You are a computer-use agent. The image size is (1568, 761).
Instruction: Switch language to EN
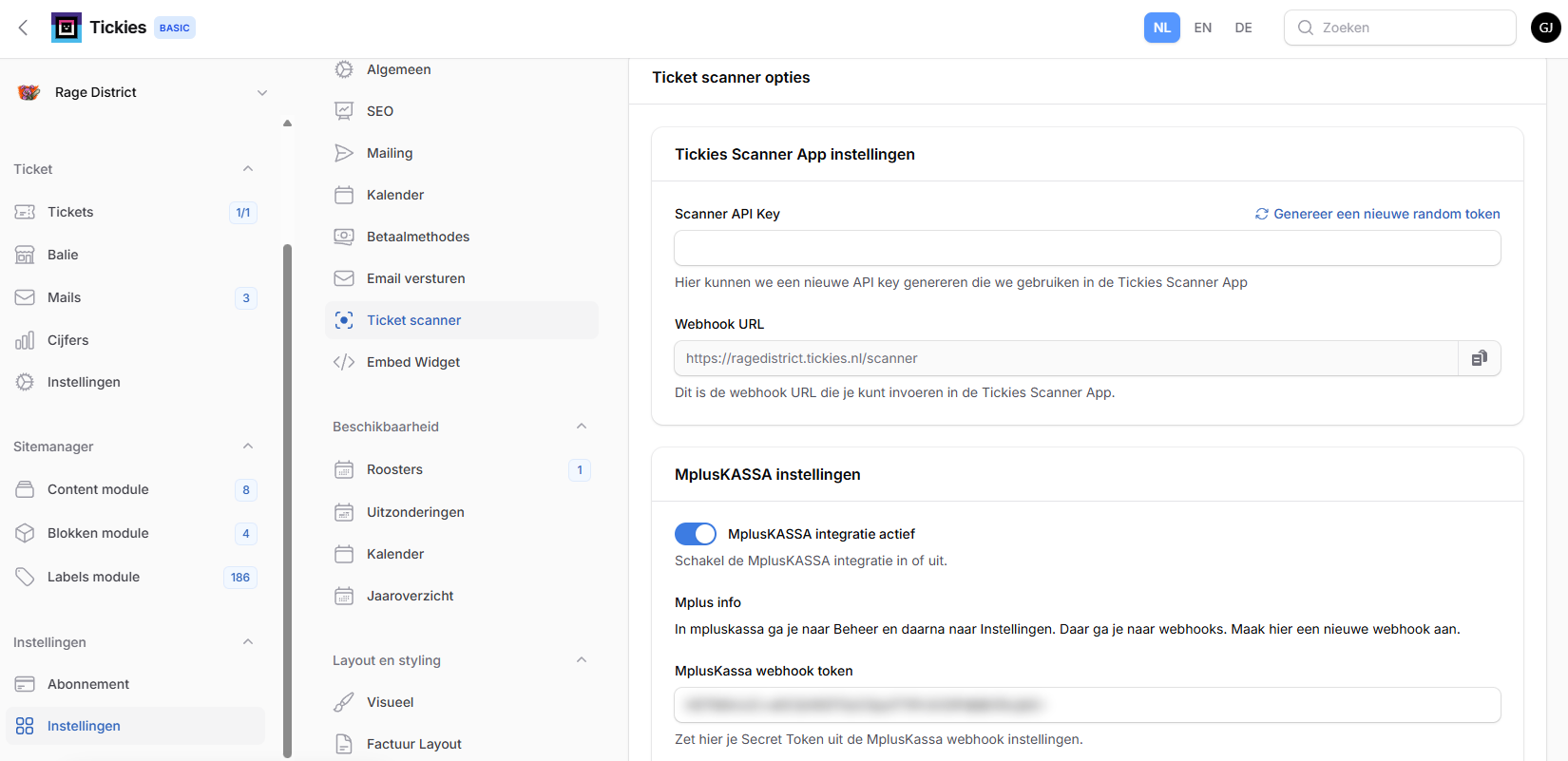pyautogui.click(x=1203, y=28)
